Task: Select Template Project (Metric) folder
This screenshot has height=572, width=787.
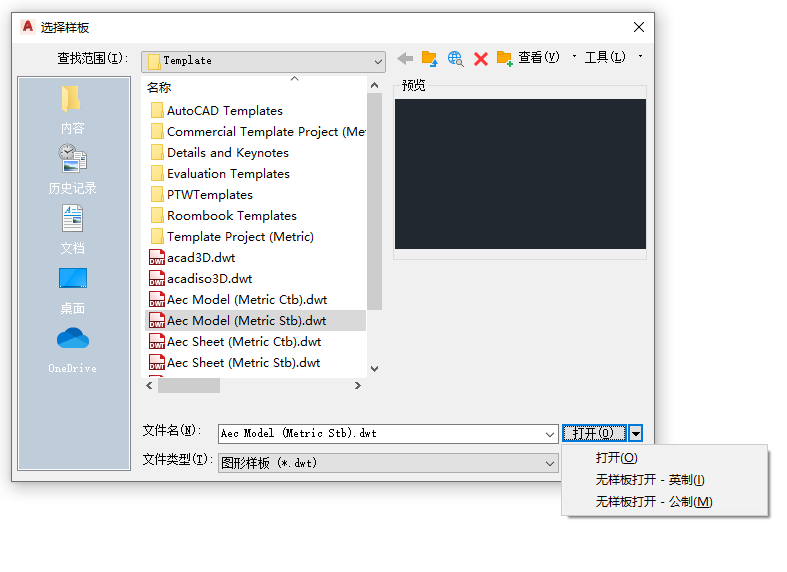Action: click(232, 237)
